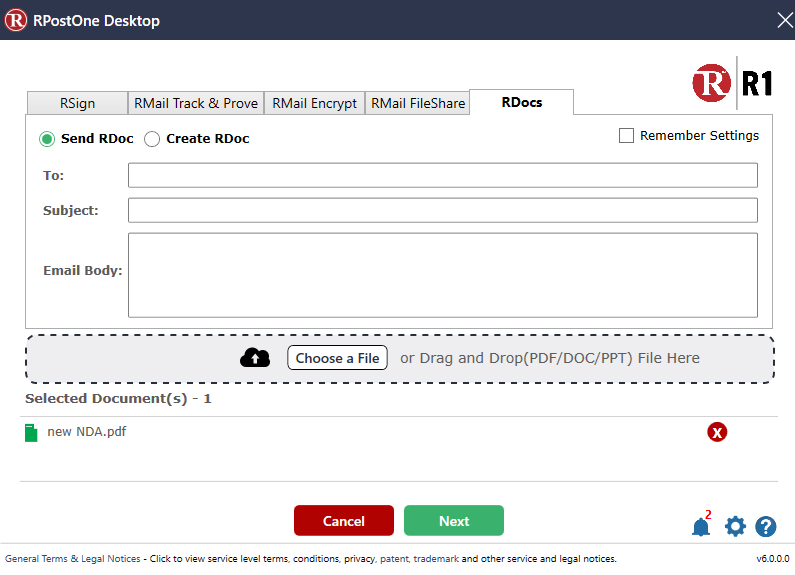Enable the Remember Settings checkbox
Viewport: 795px width, 575px height.
click(x=626, y=135)
